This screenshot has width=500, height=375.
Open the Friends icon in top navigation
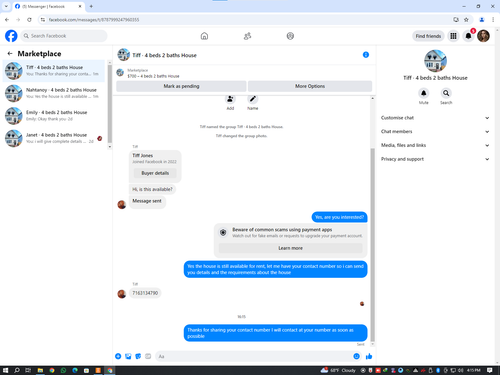pos(247,36)
